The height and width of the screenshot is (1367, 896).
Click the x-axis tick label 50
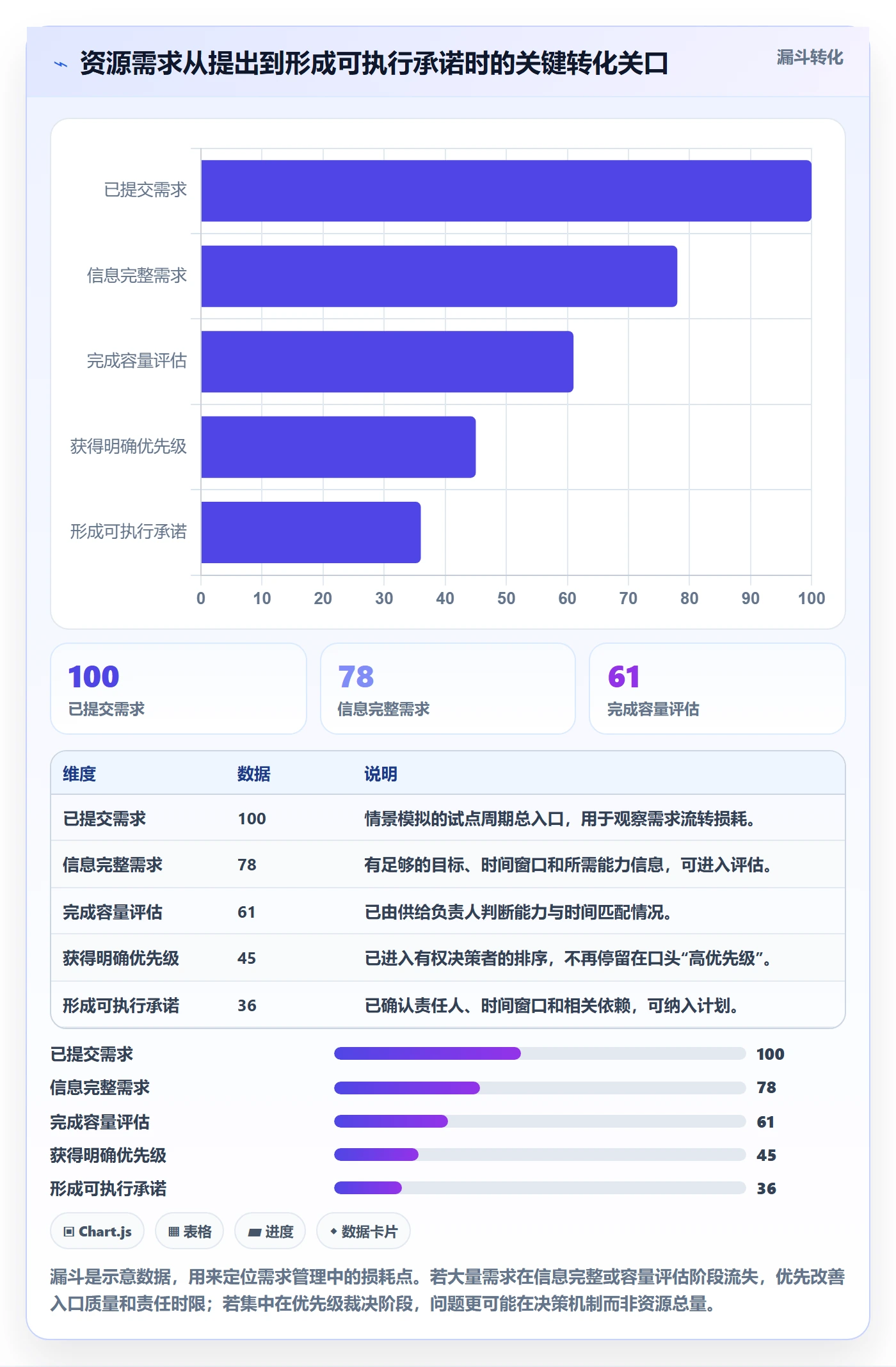[506, 598]
